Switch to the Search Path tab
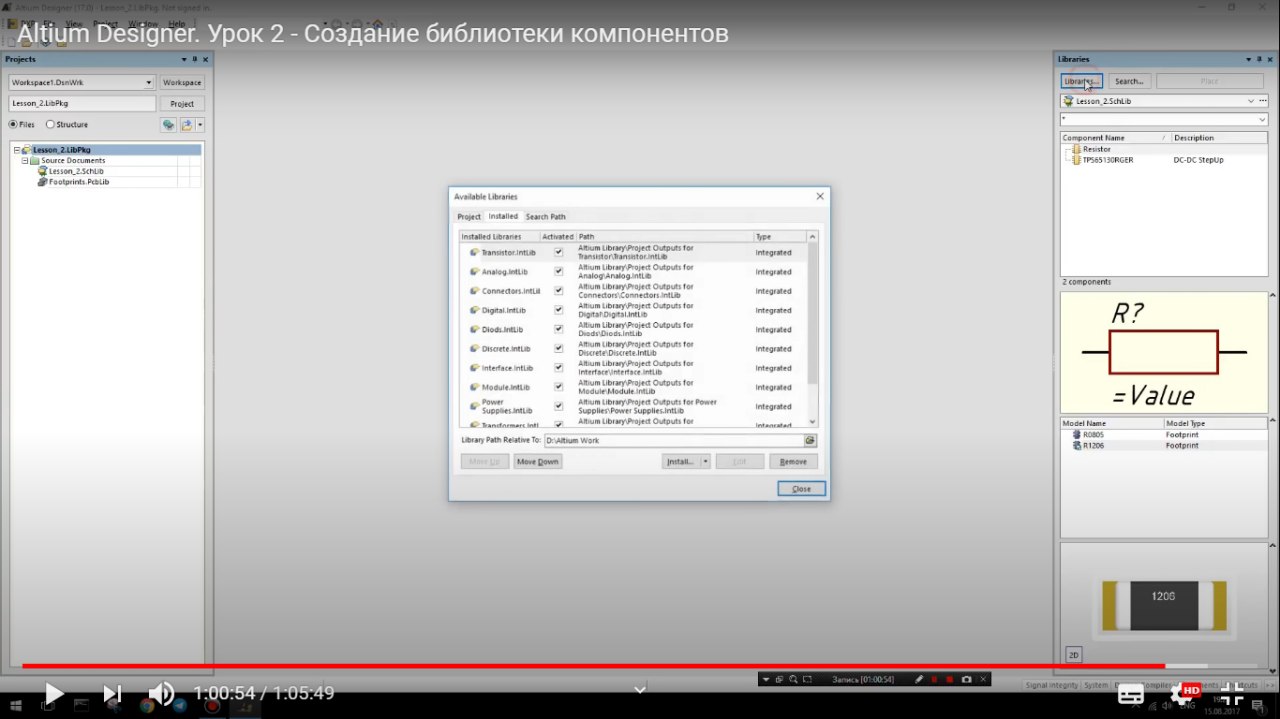1280x719 pixels. (546, 217)
